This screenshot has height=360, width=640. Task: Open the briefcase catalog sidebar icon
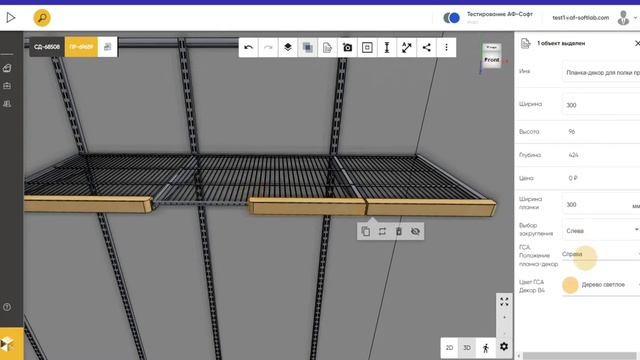pyautogui.click(x=7, y=86)
